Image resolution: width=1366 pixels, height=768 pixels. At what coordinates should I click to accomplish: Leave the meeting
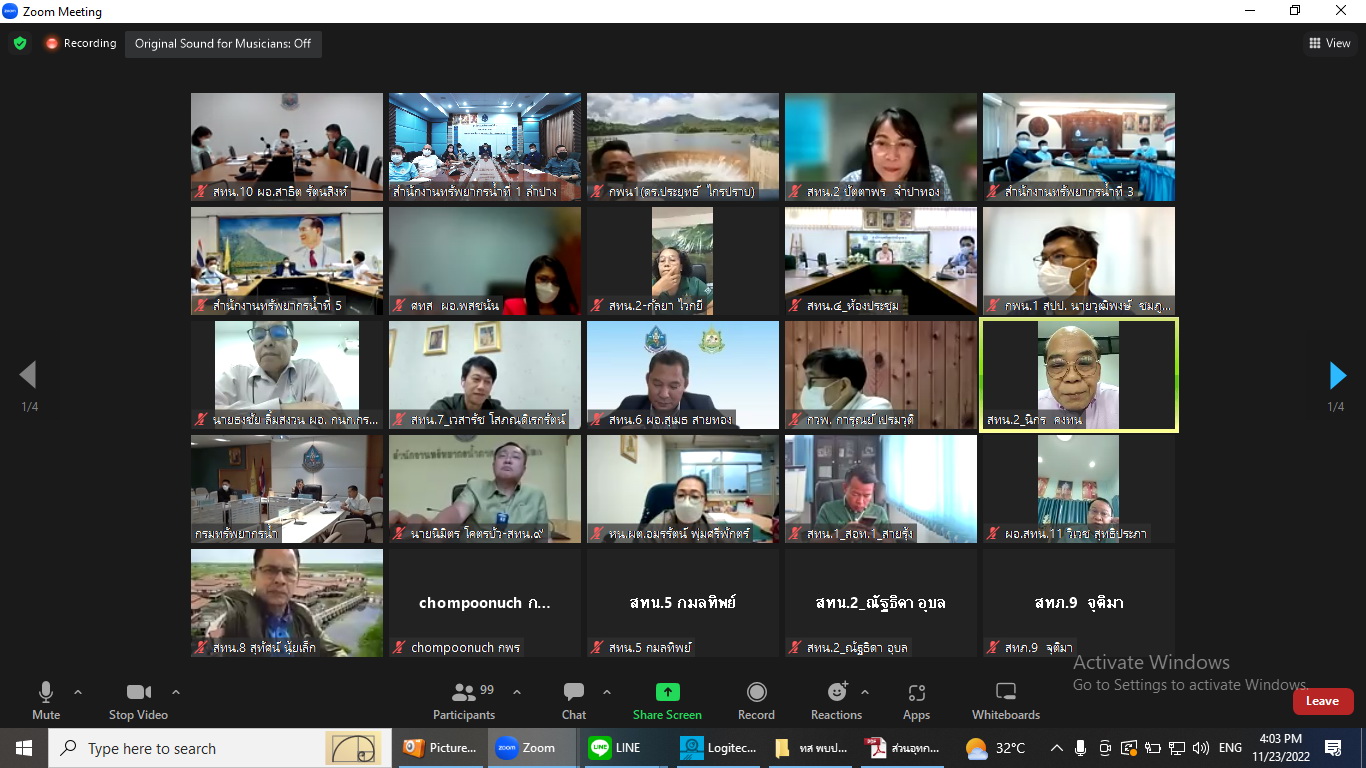click(1322, 701)
